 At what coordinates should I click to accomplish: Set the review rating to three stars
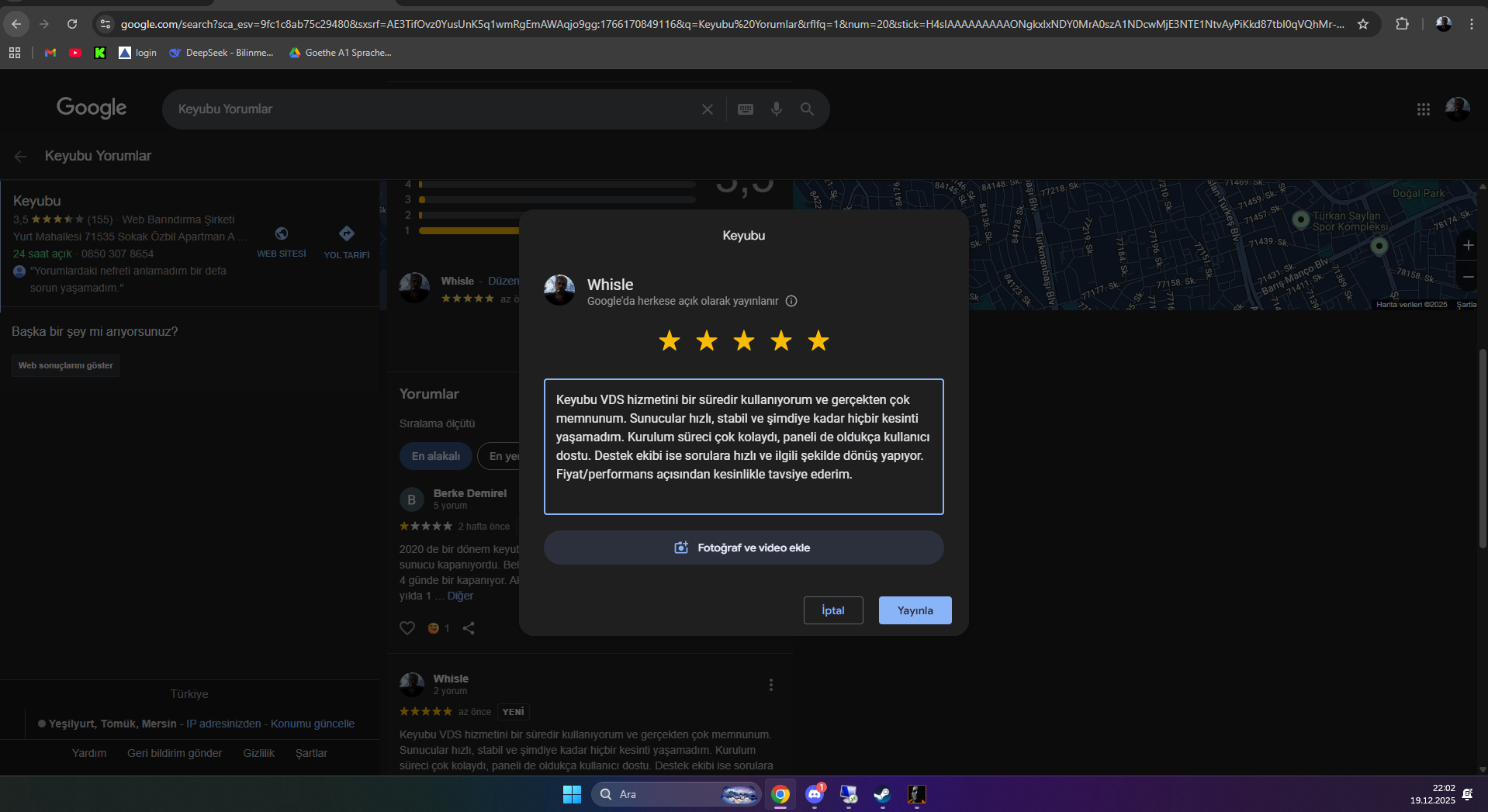[x=744, y=340]
